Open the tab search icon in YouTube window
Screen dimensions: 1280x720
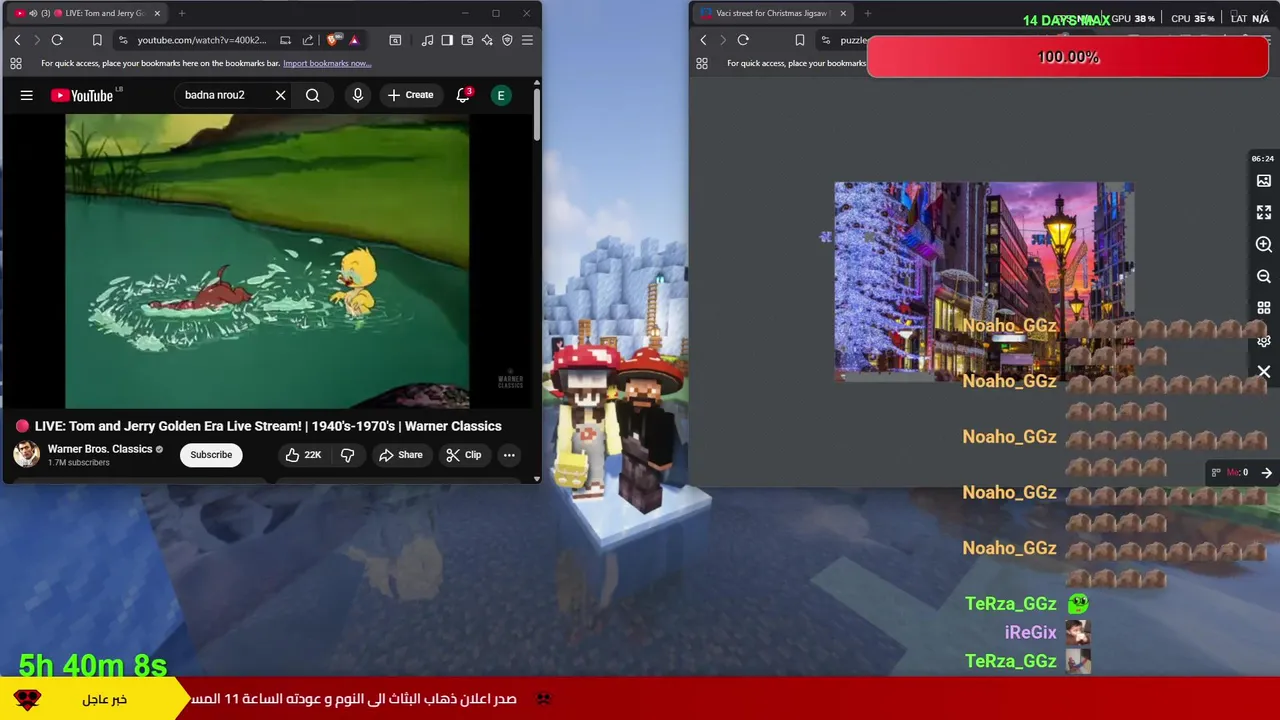point(395,40)
